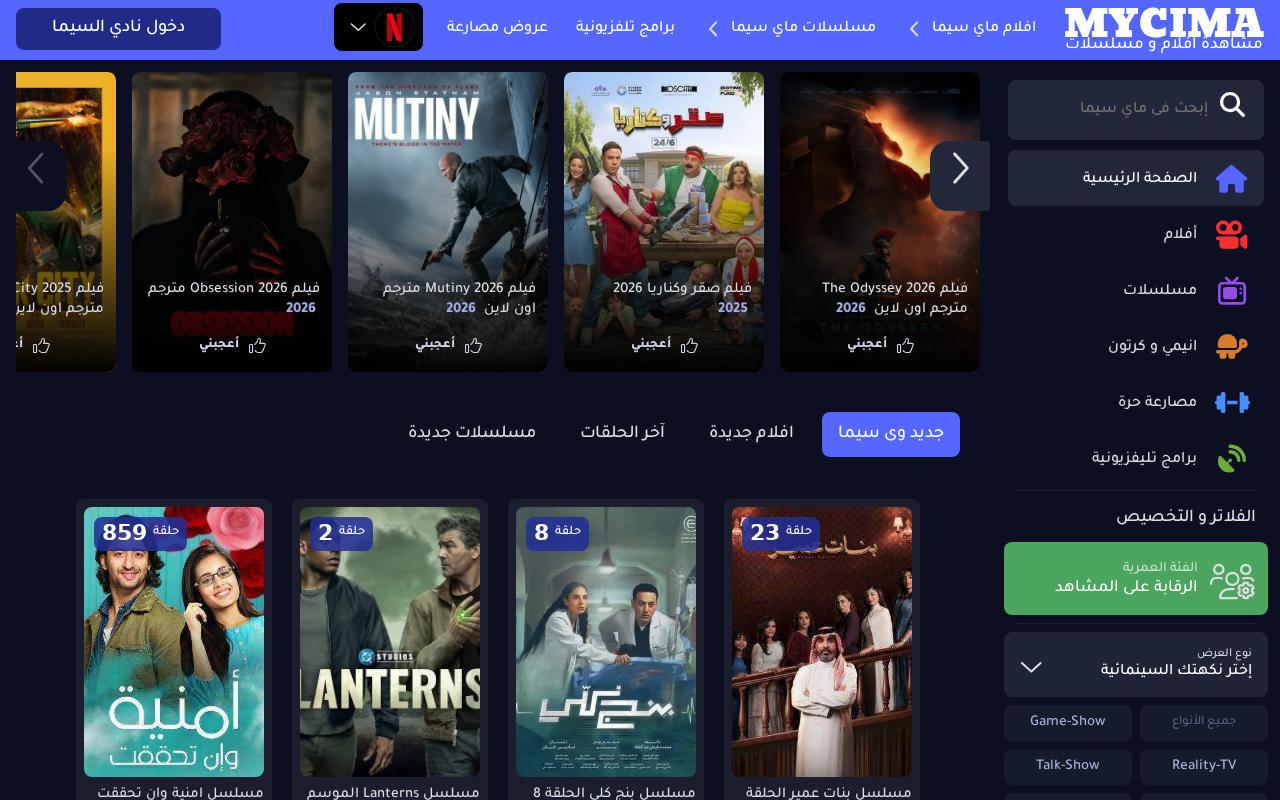This screenshot has width=1280, height=800.
Task: Click the turtle icon beside انيمي و كرتون
Action: [x=1231, y=347]
